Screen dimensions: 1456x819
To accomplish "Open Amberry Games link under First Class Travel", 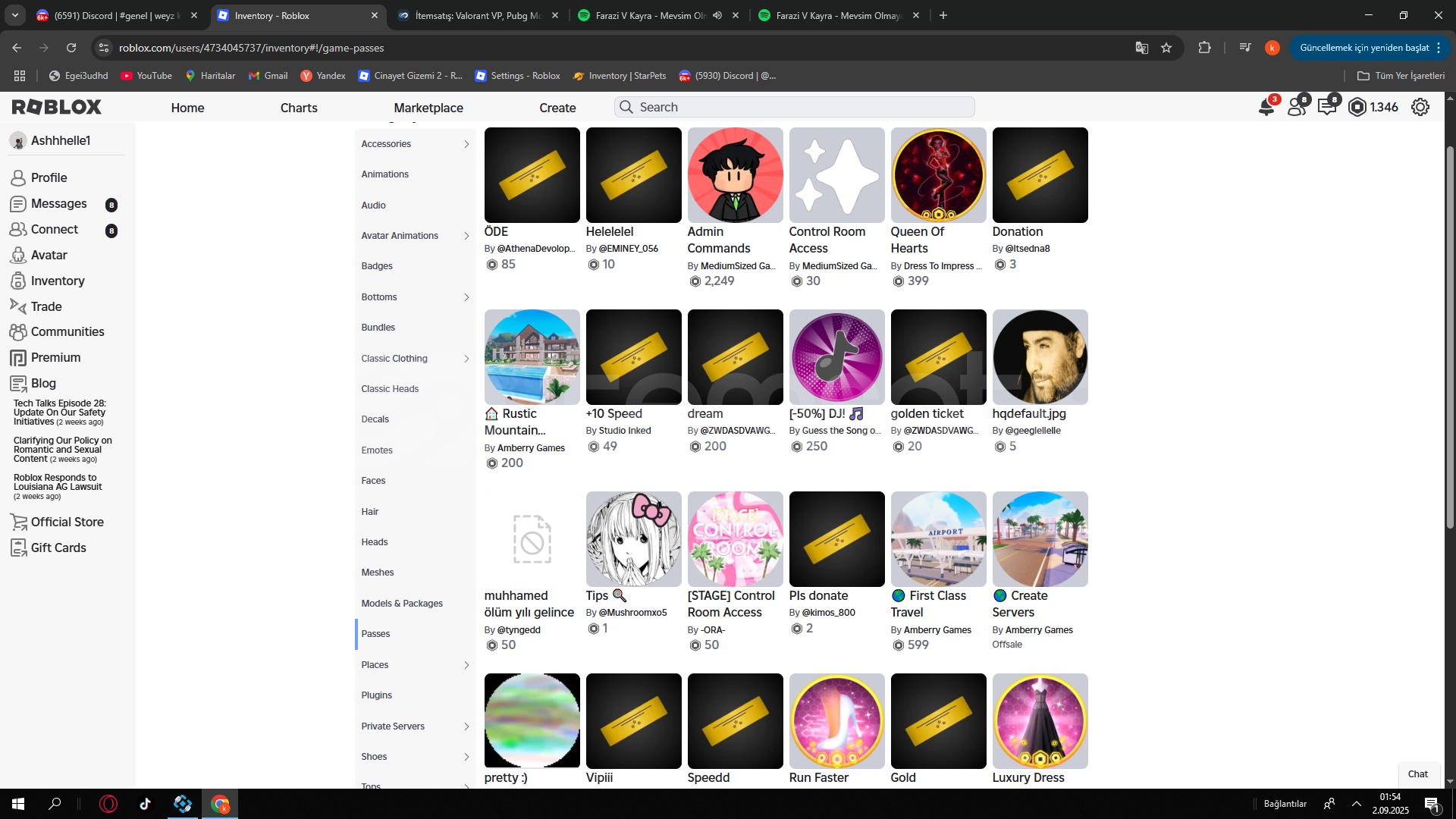I will click(x=937, y=630).
